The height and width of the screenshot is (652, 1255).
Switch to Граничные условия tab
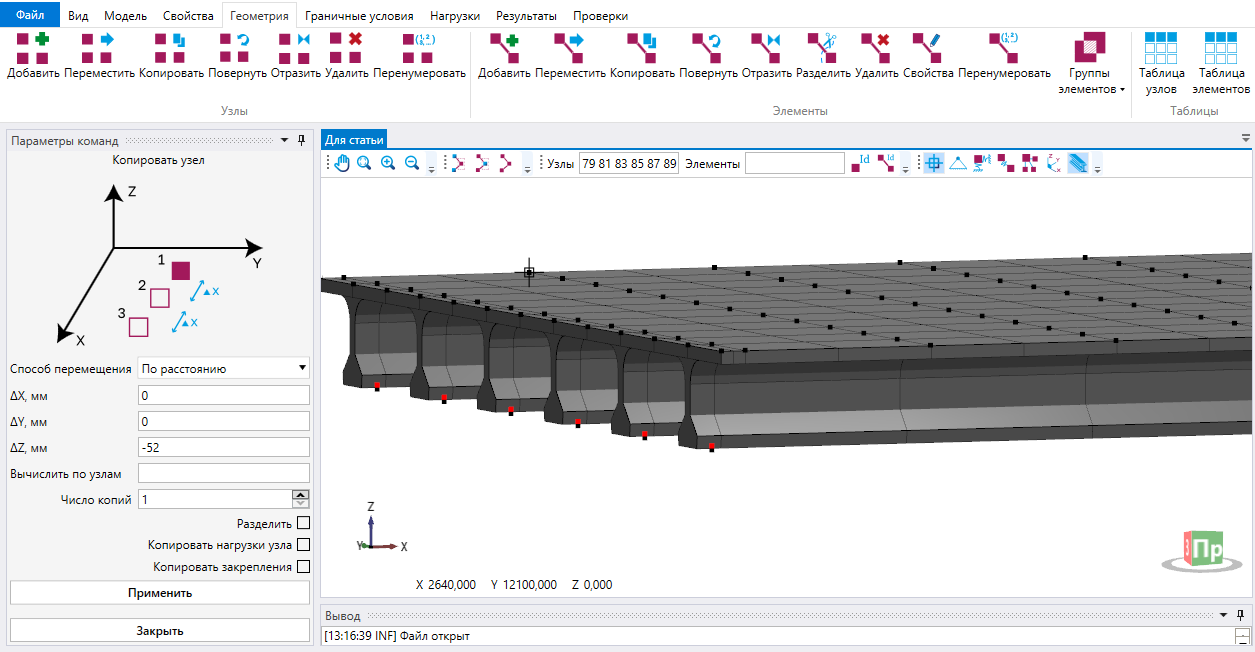pyautogui.click(x=360, y=16)
